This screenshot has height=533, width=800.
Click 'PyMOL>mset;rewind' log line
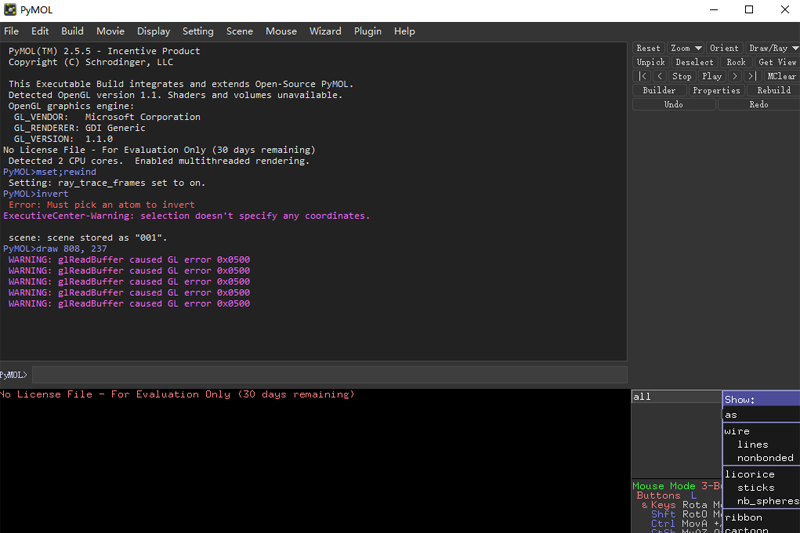49,172
